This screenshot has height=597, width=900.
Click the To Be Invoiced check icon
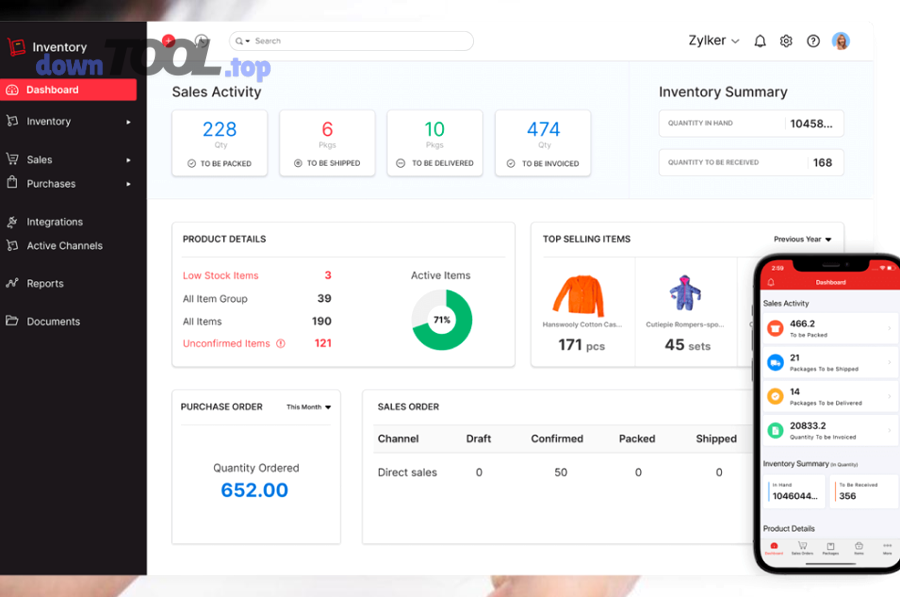[x=511, y=164]
